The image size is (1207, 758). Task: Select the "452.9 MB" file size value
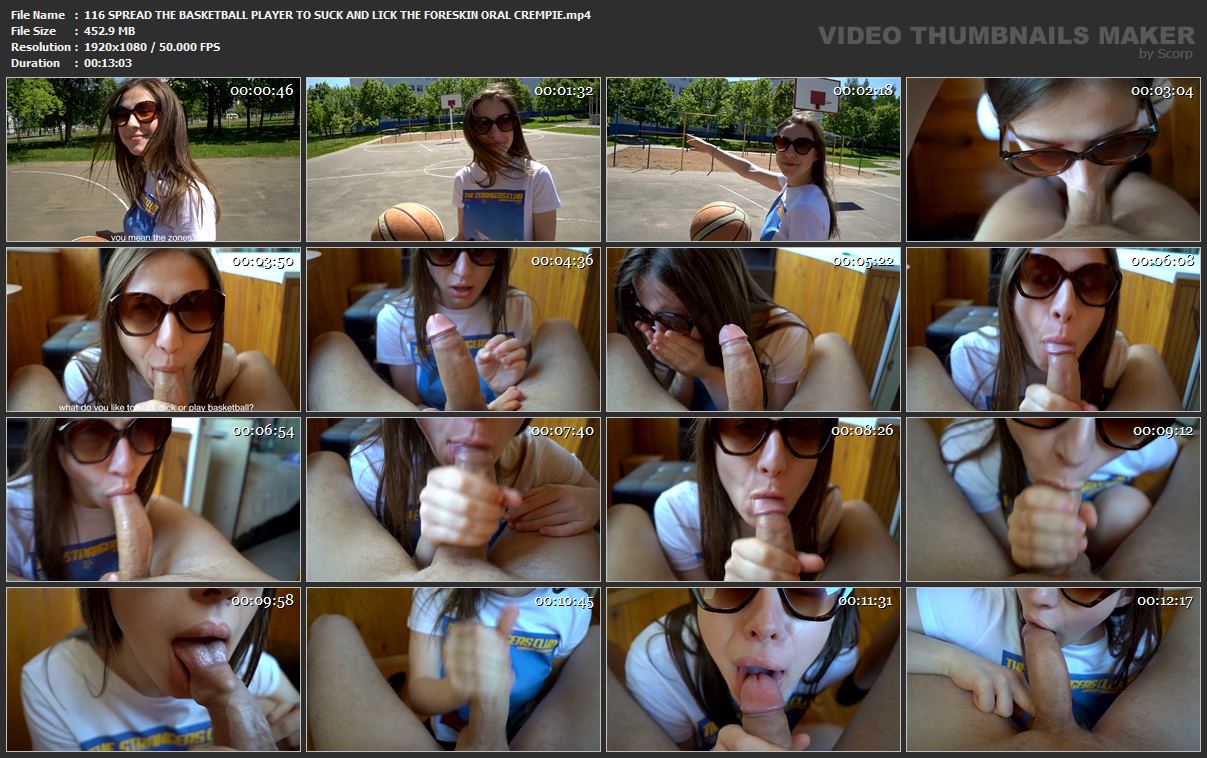[110, 31]
